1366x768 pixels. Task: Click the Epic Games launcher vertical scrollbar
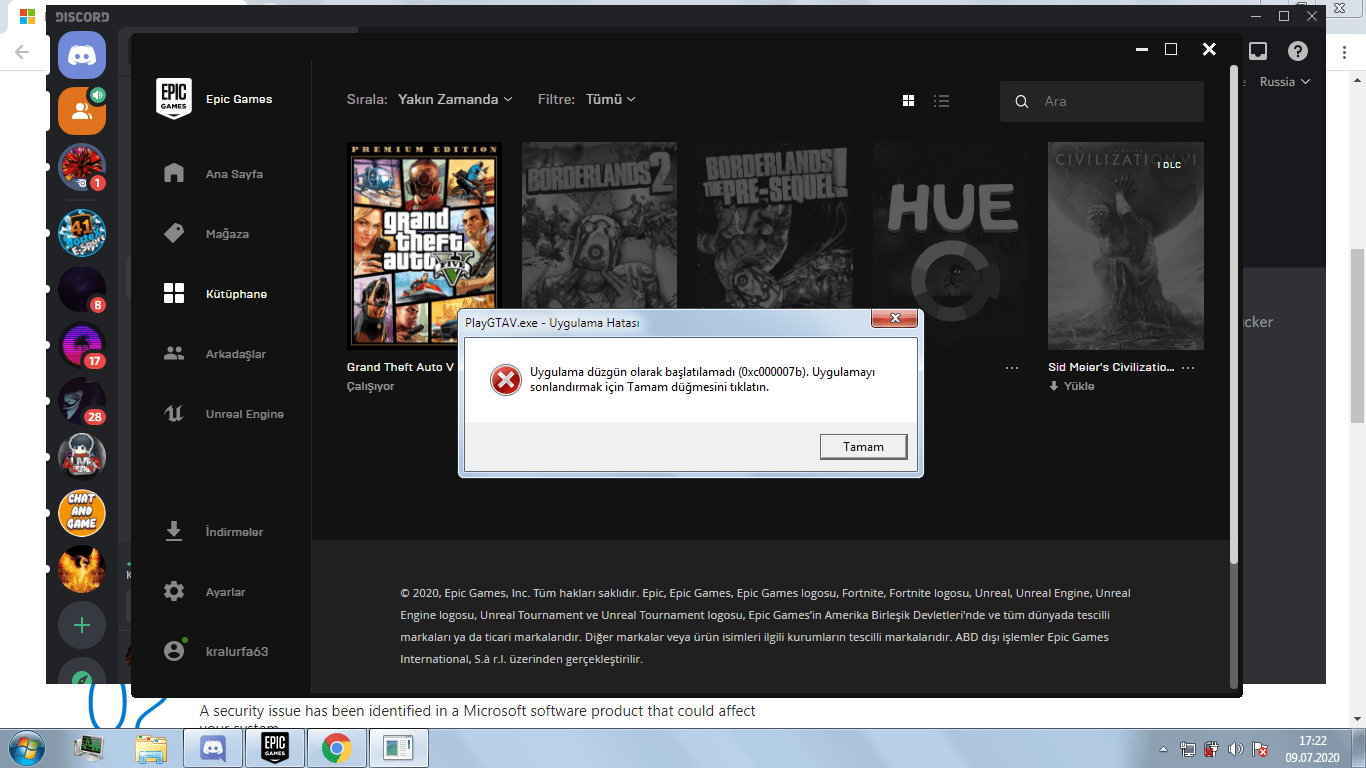pyautogui.click(x=1236, y=315)
